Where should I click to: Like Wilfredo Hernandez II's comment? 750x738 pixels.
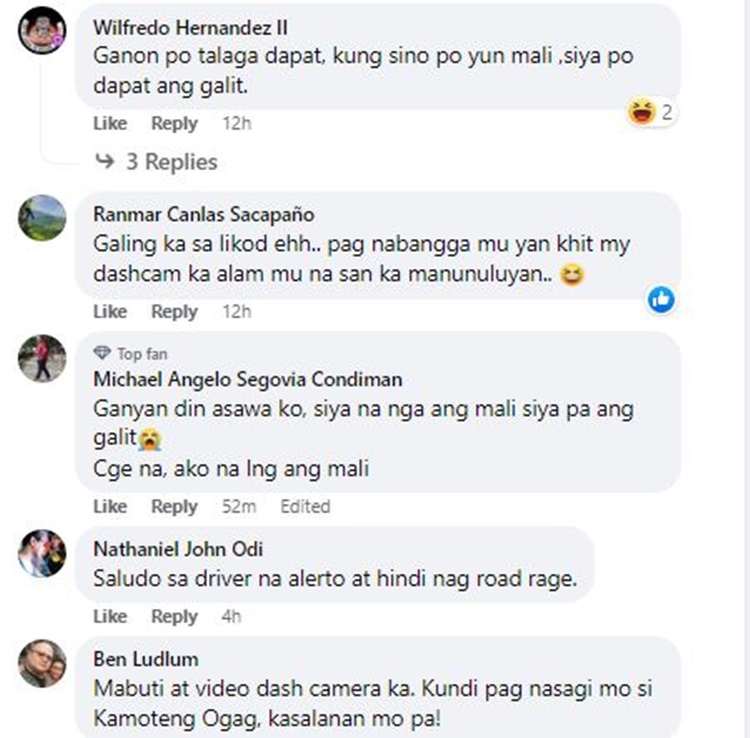(110, 123)
